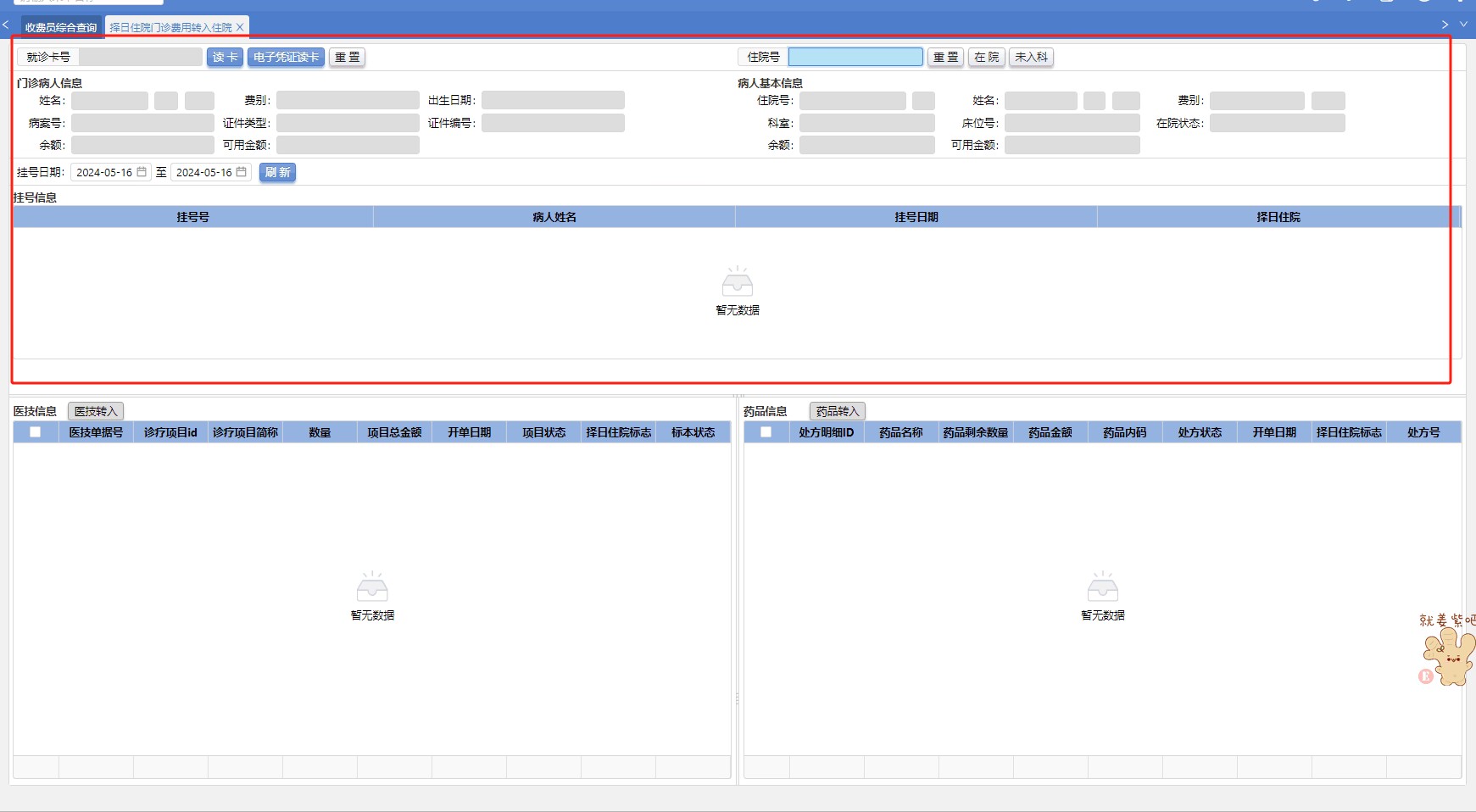The image size is (1476, 812).
Task: Click 药品剩余数量 column header
Action: point(976,432)
